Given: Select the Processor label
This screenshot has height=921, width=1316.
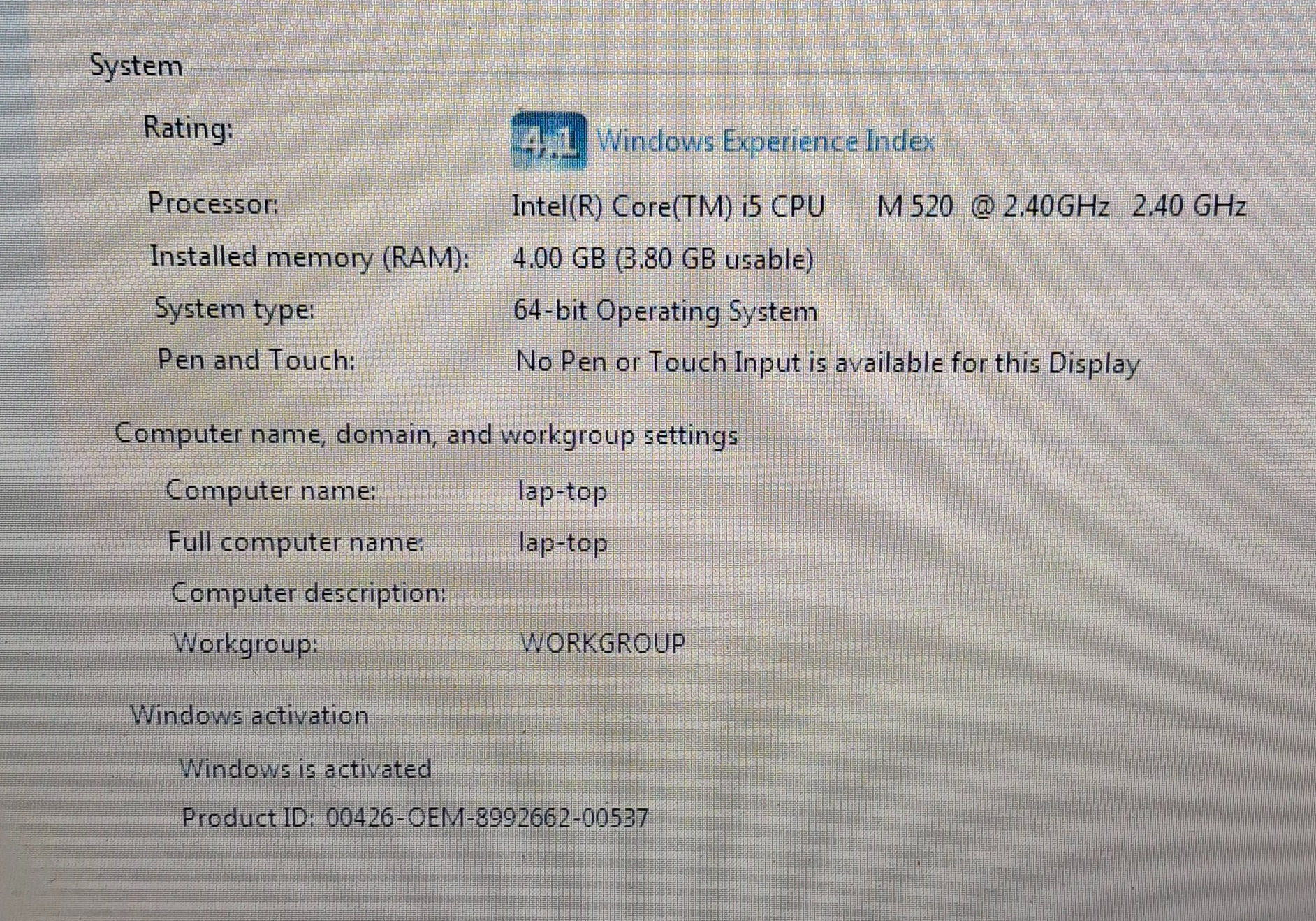Looking at the screenshot, I should [x=213, y=203].
